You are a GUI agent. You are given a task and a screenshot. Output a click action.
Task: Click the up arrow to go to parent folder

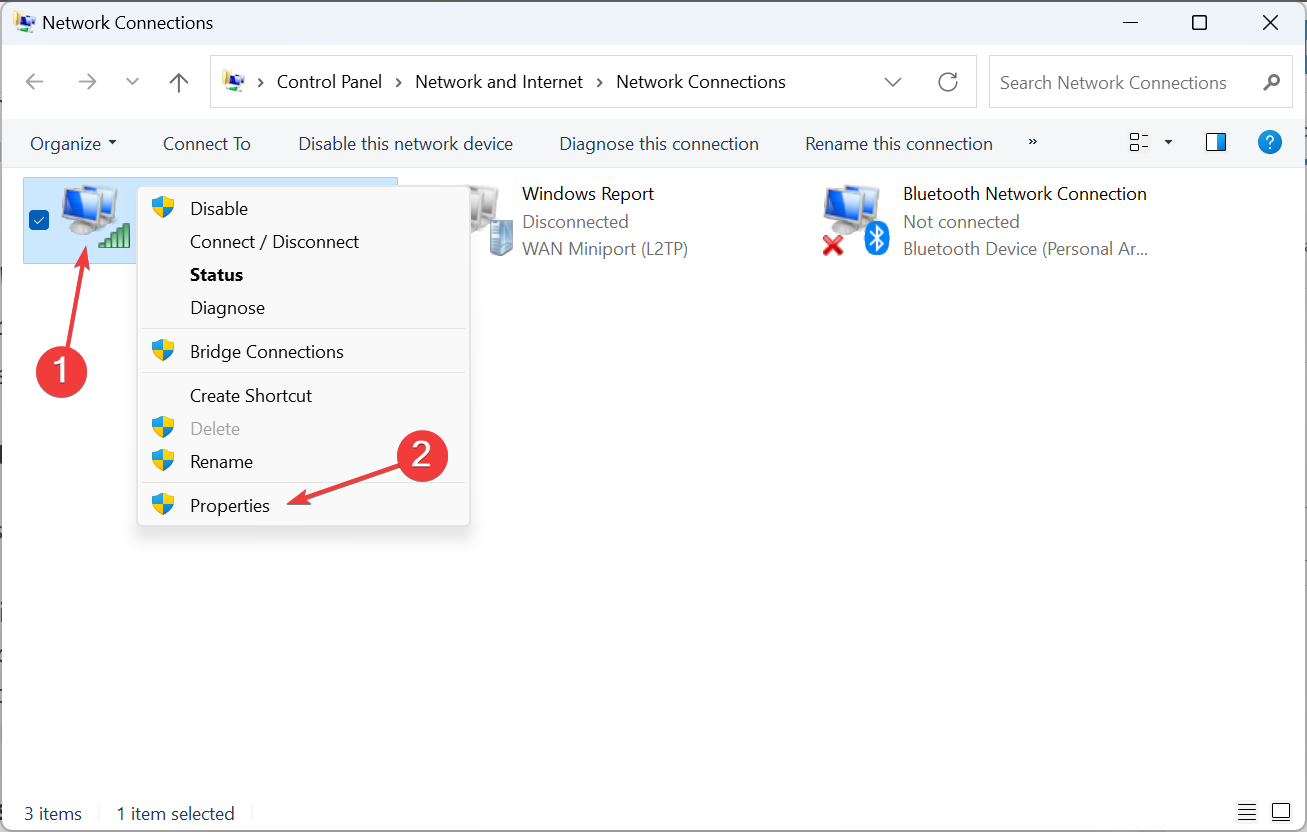point(178,81)
